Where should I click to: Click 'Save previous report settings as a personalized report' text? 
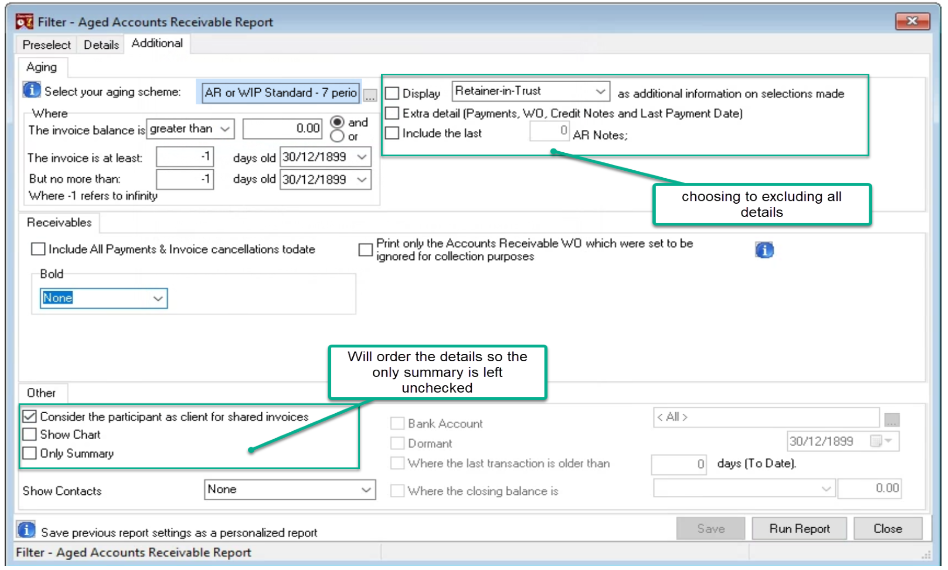coord(179,533)
